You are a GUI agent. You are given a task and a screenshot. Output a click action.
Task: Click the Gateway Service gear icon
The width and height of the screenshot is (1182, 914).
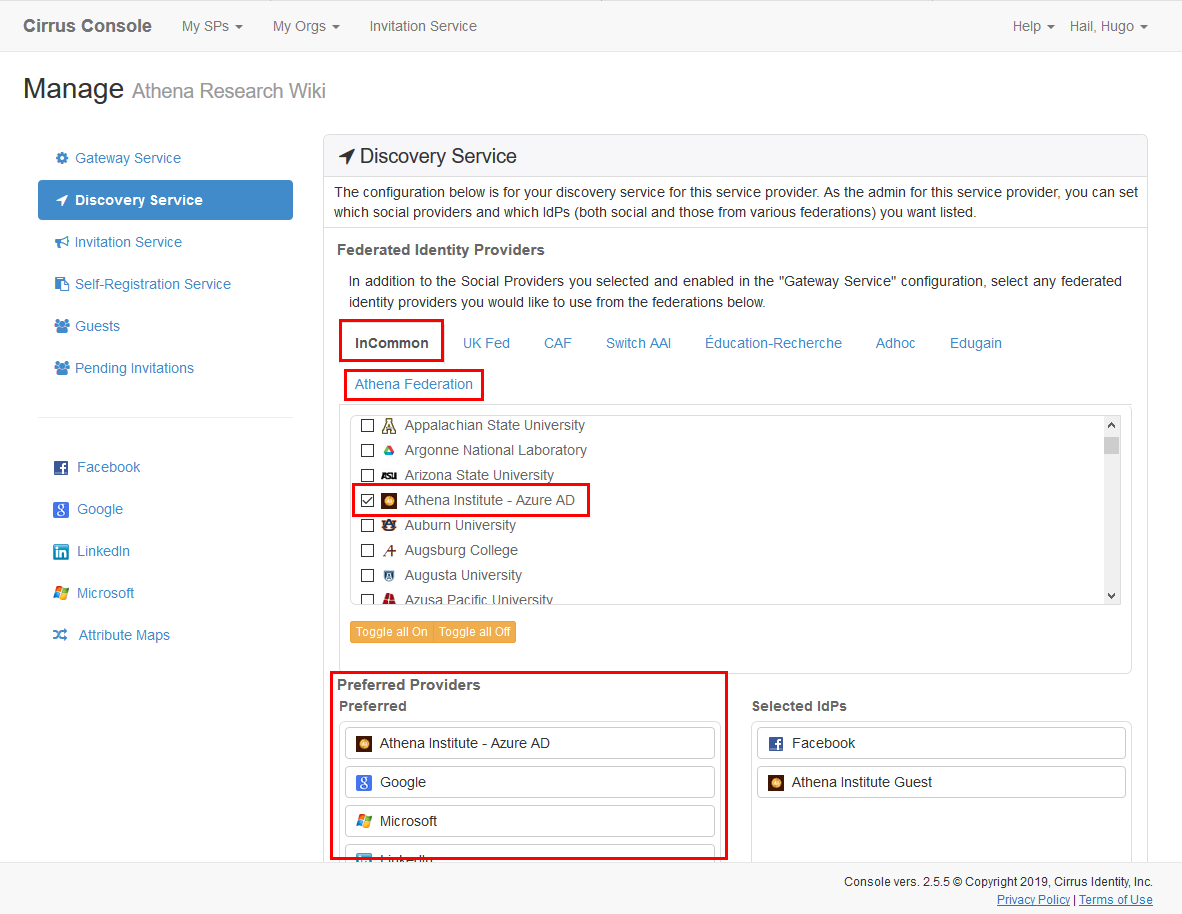pyautogui.click(x=62, y=158)
